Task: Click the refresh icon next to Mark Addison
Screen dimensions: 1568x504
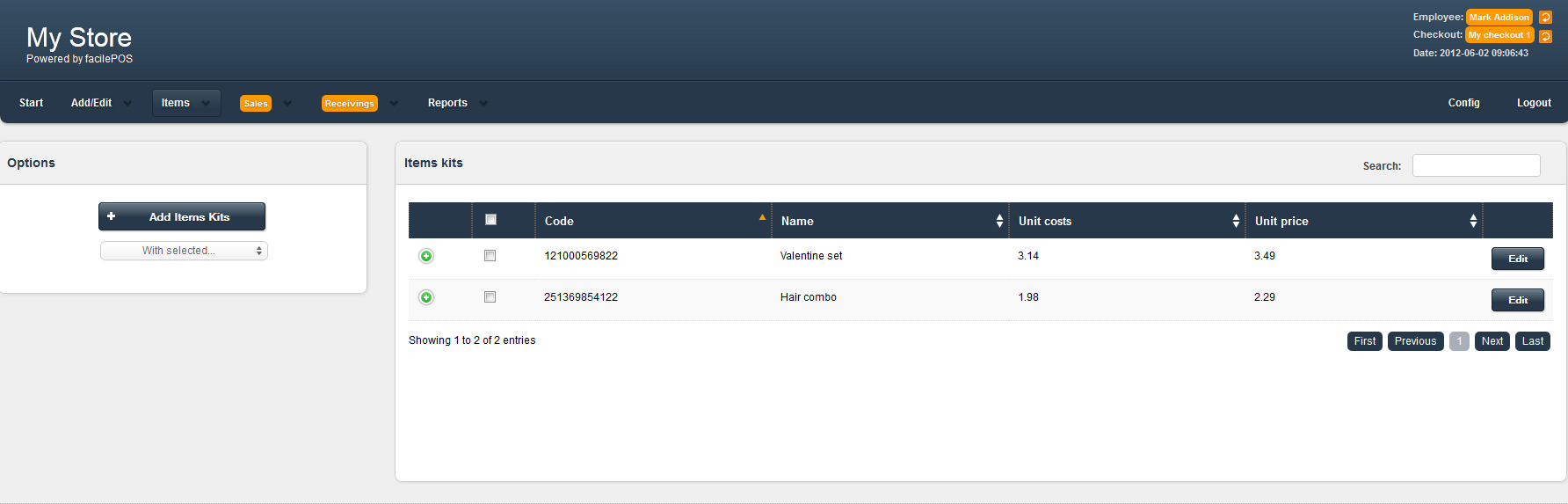Action: 1545,18
